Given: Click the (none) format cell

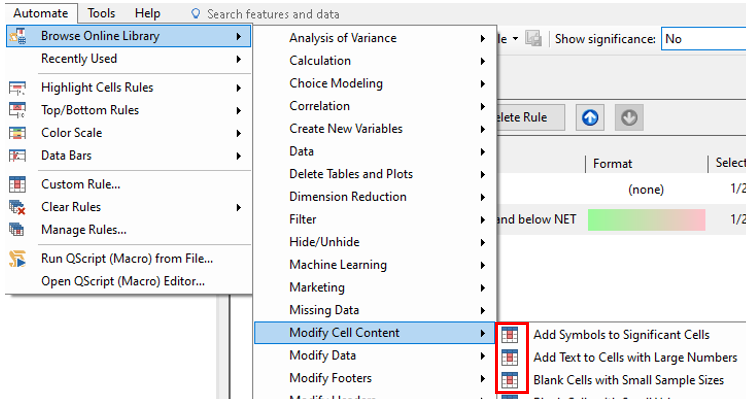Looking at the screenshot, I should click(646, 190).
